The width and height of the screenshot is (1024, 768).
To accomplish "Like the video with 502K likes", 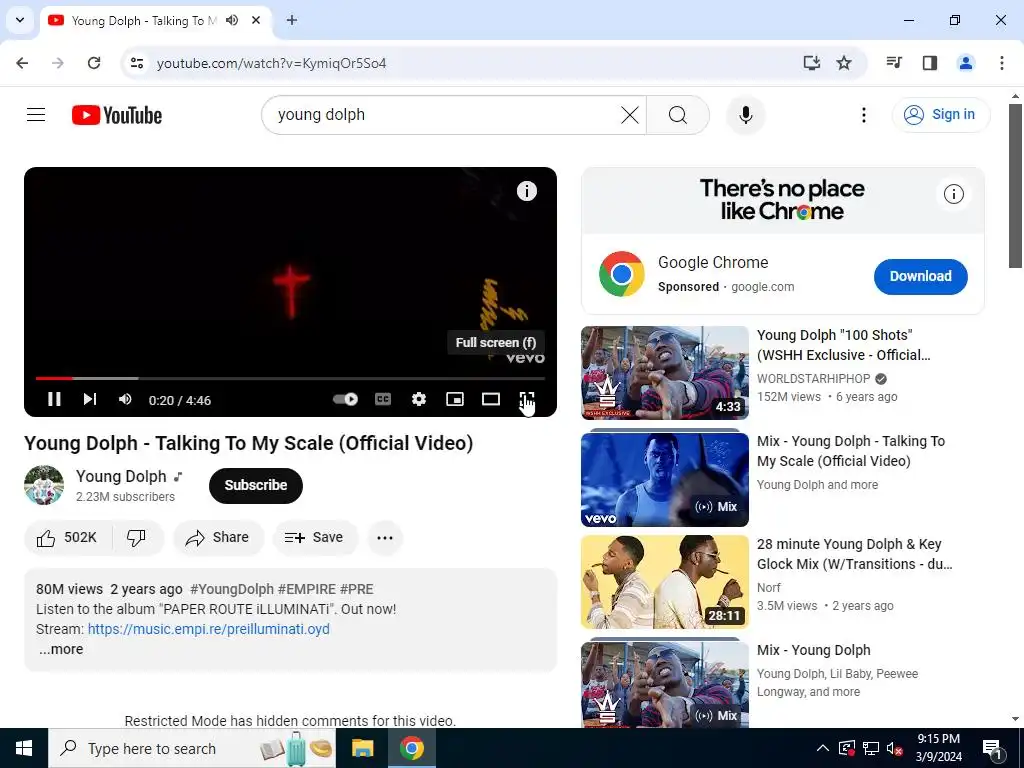I will click(68, 537).
